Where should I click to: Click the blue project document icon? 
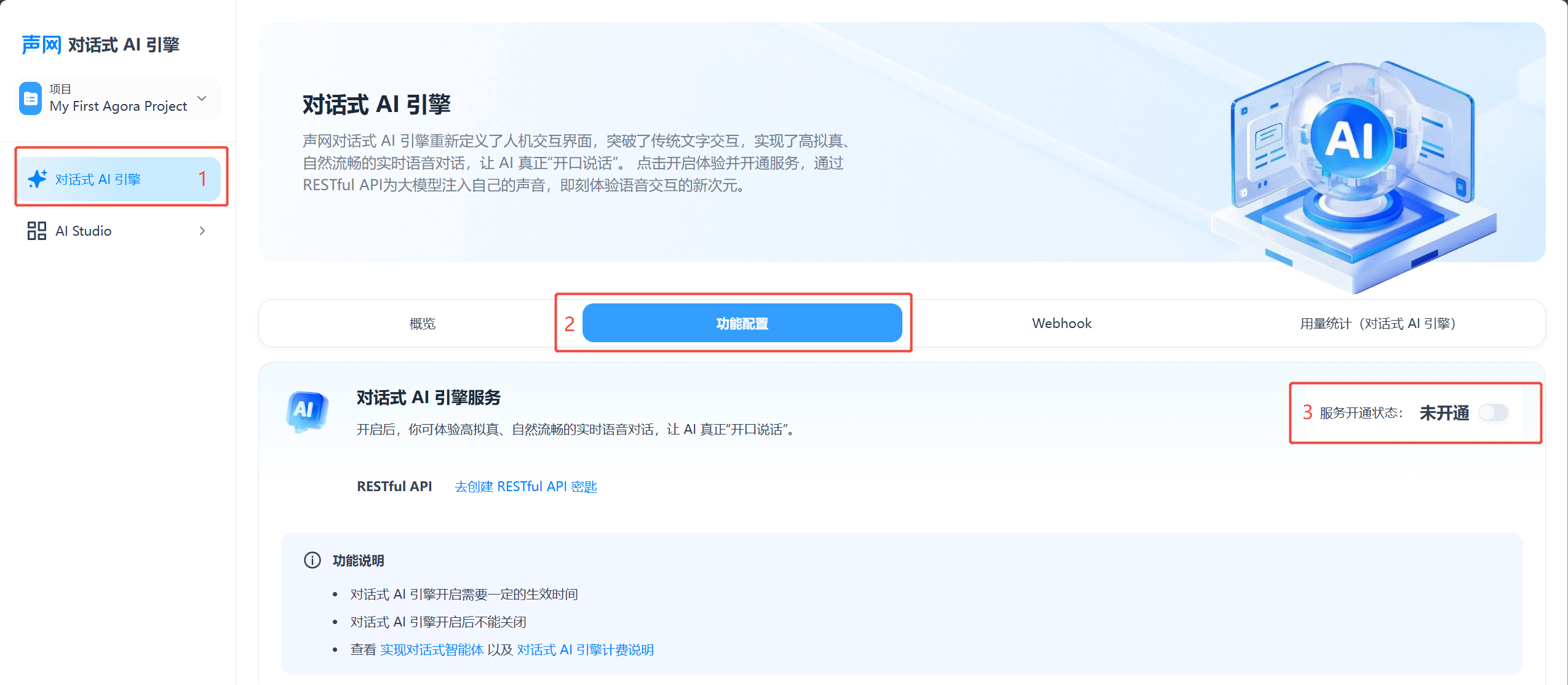pyautogui.click(x=30, y=98)
